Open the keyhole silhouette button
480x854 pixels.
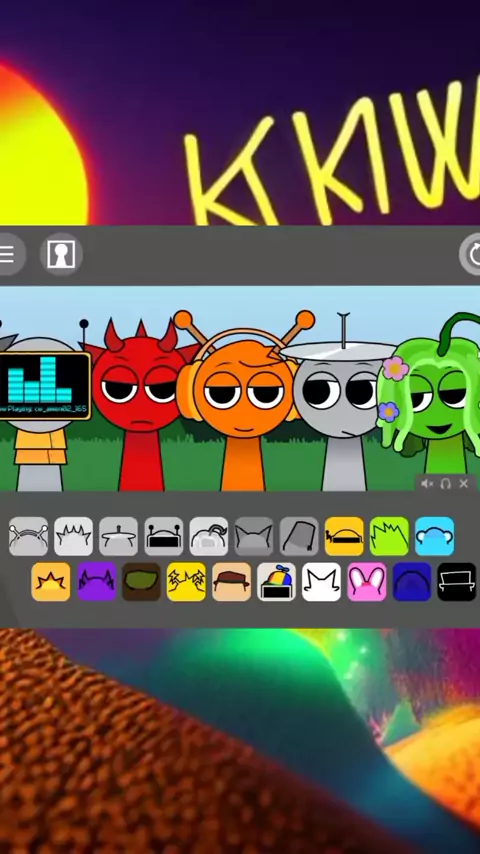pyautogui.click(x=61, y=254)
